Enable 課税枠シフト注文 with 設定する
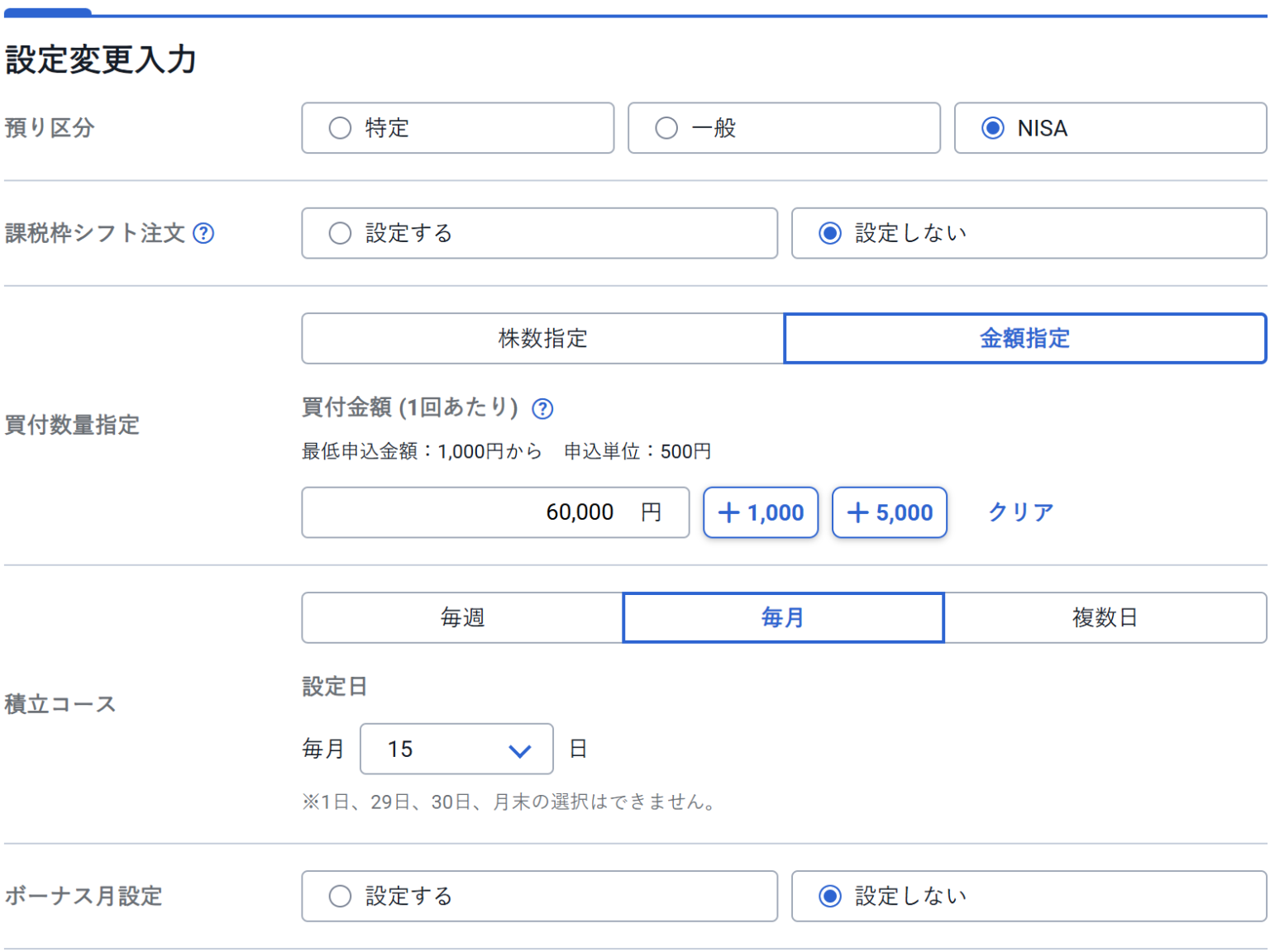Viewport: 1270px width, 952px height. [x=539, y=233]
